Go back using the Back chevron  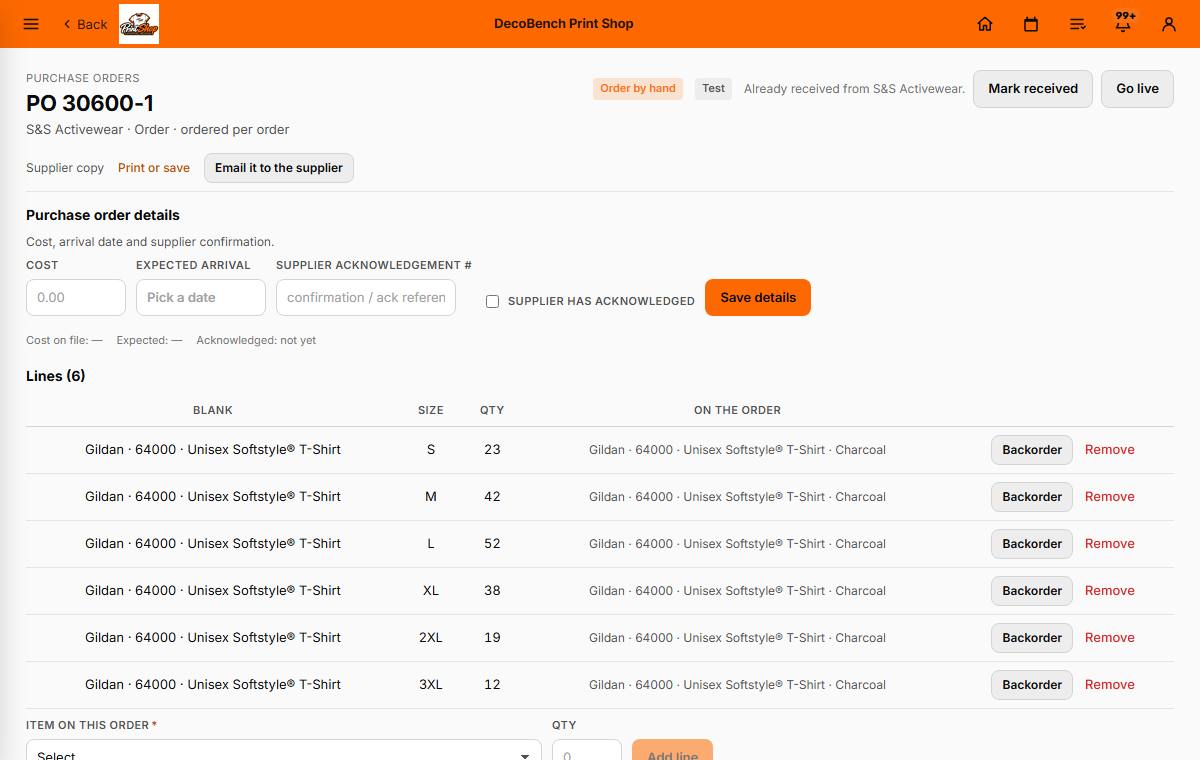pyautogui.click(x=85, y=24)
